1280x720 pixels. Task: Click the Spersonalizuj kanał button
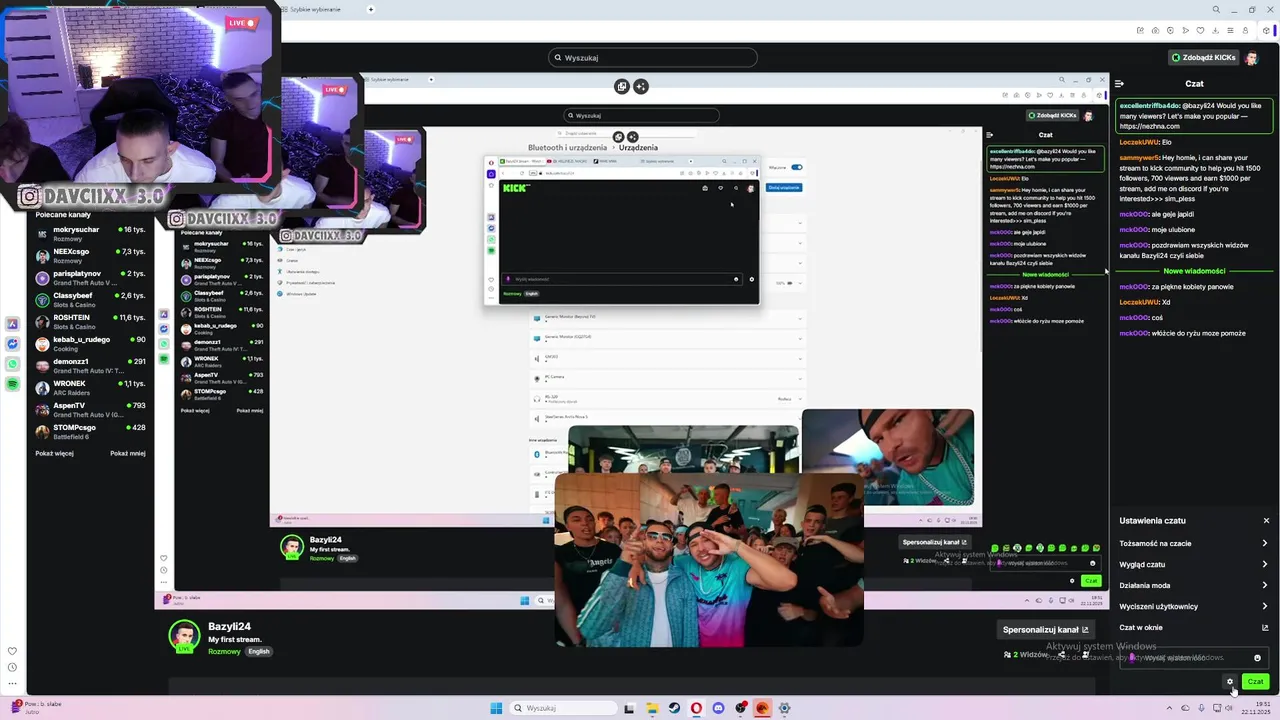coord(1045,630)
